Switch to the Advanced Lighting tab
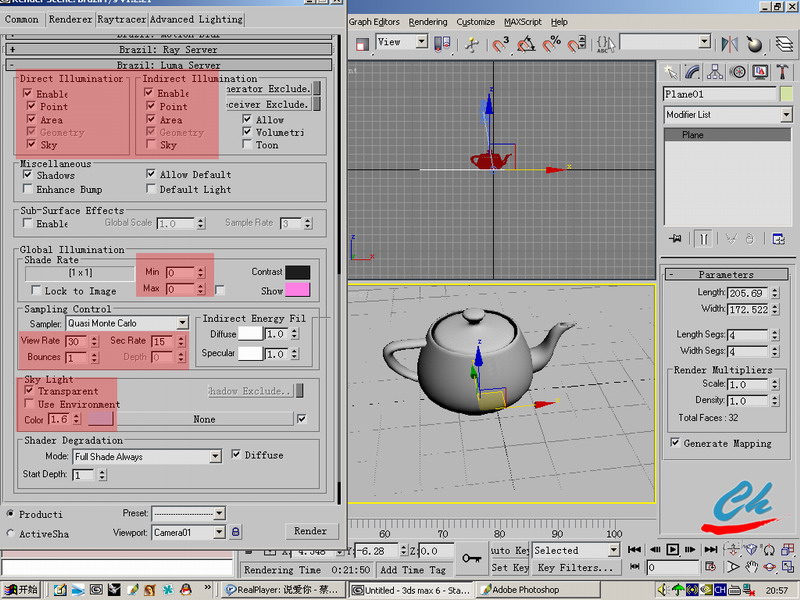 (x=196, y=19)
